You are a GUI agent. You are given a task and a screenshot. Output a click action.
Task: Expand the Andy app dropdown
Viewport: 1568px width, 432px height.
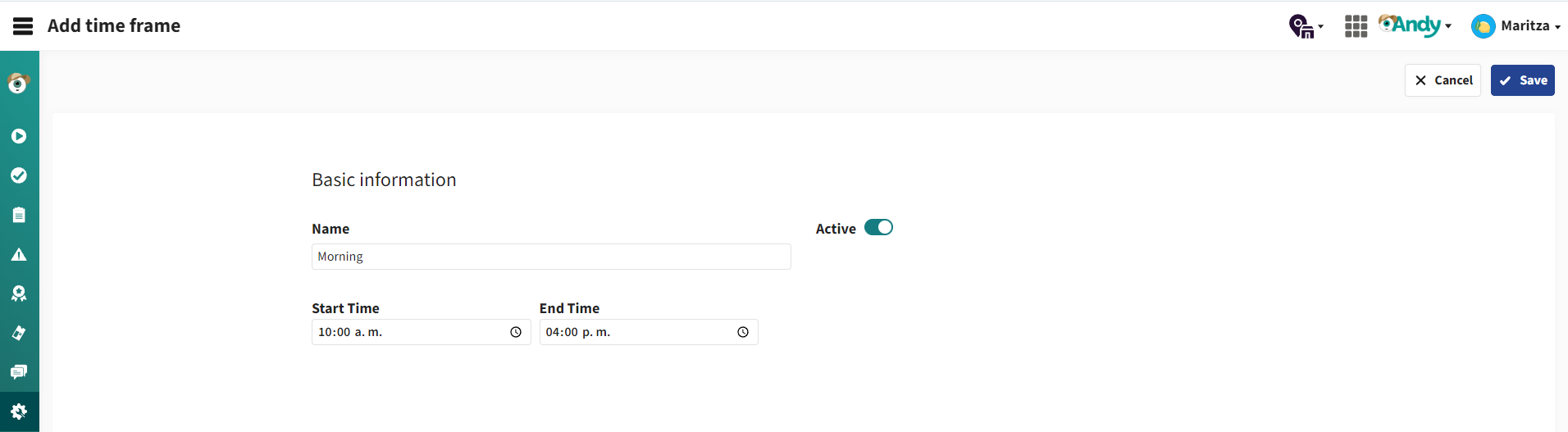coord(1415,25)
